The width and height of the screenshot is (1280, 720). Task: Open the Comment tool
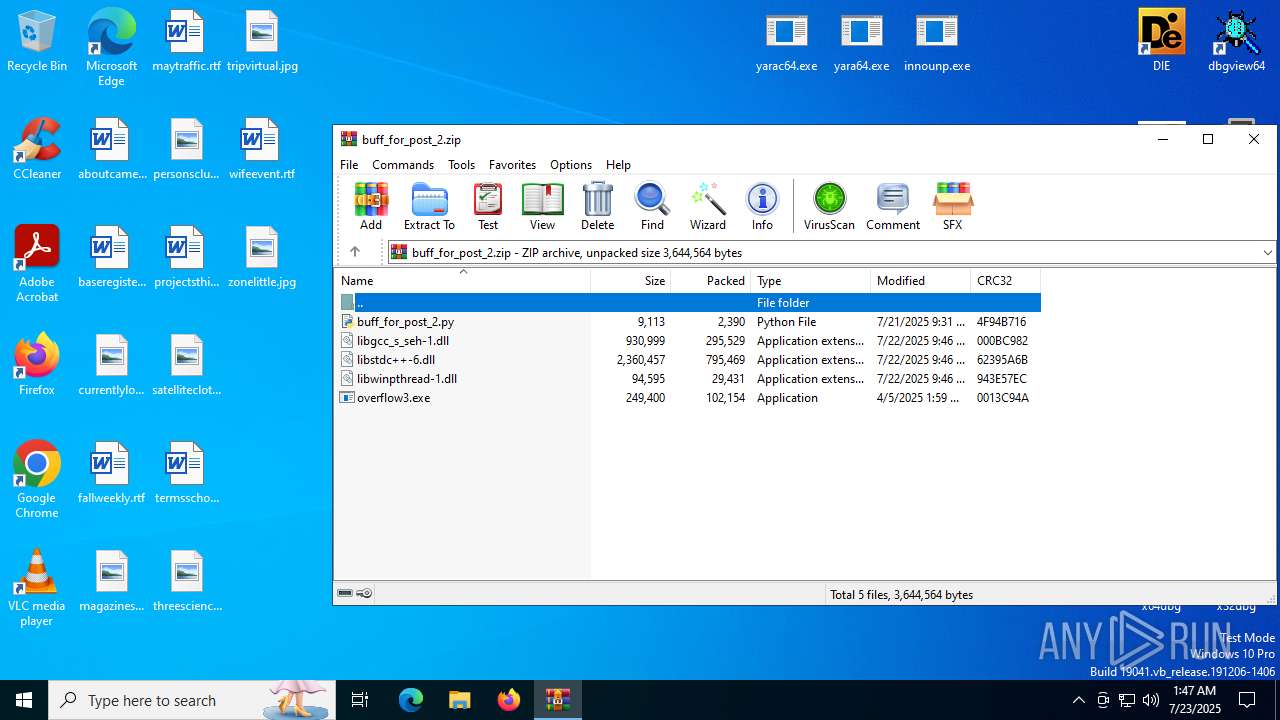coord(893,206)
